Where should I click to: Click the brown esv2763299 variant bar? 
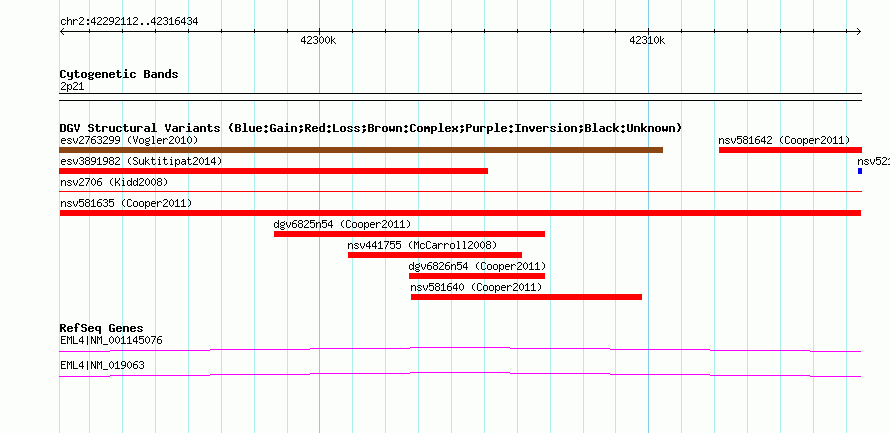pos(361,150)
